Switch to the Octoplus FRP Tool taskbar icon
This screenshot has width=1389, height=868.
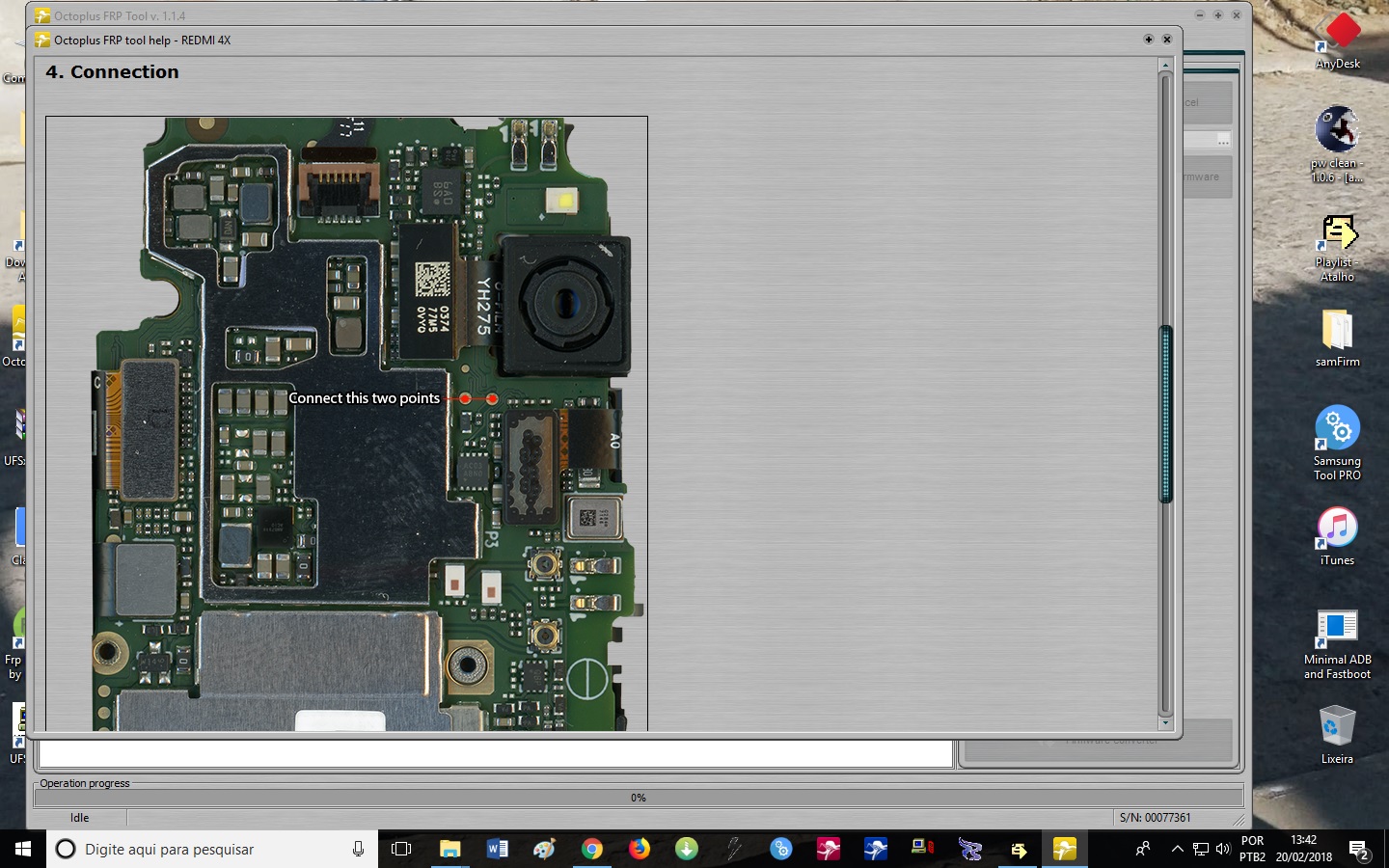point(1065,849)
